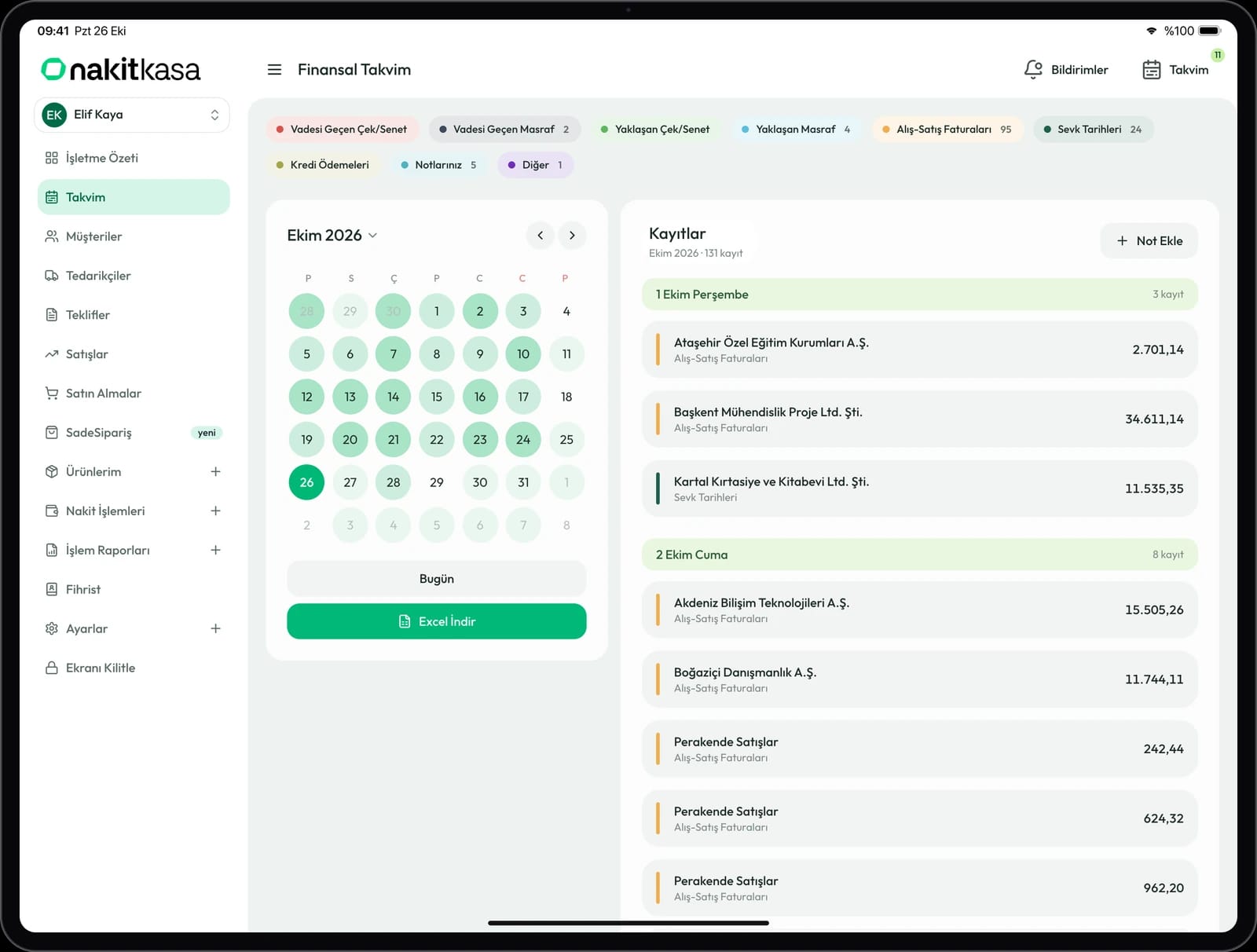Expand the Nakit İşlemleri submenu plus
Image resolution: width=1257 pixels, height=952 pixels.
tap(215, 511)
